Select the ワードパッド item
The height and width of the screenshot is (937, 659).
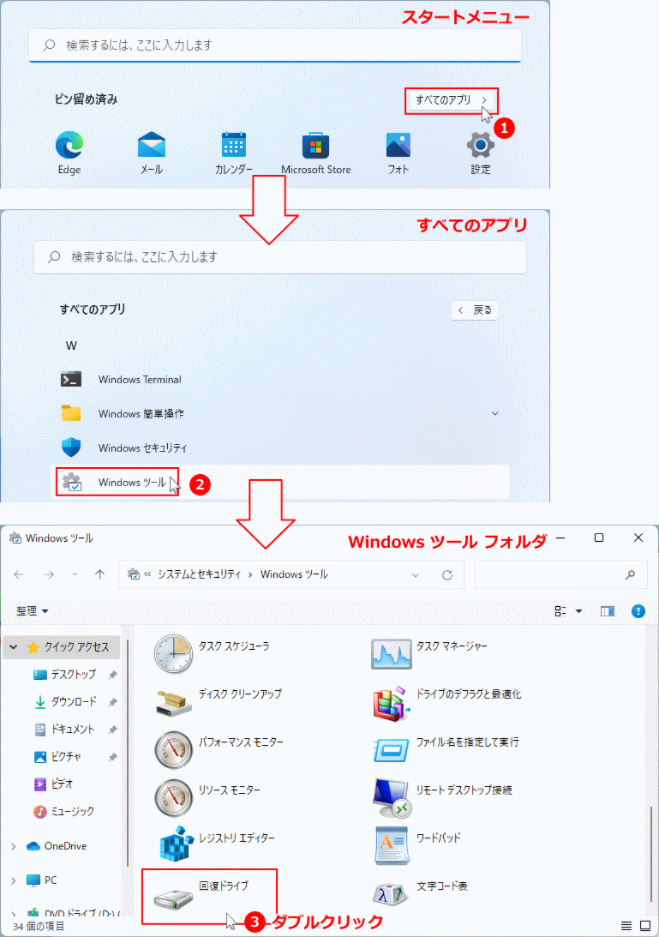(417, 845)
